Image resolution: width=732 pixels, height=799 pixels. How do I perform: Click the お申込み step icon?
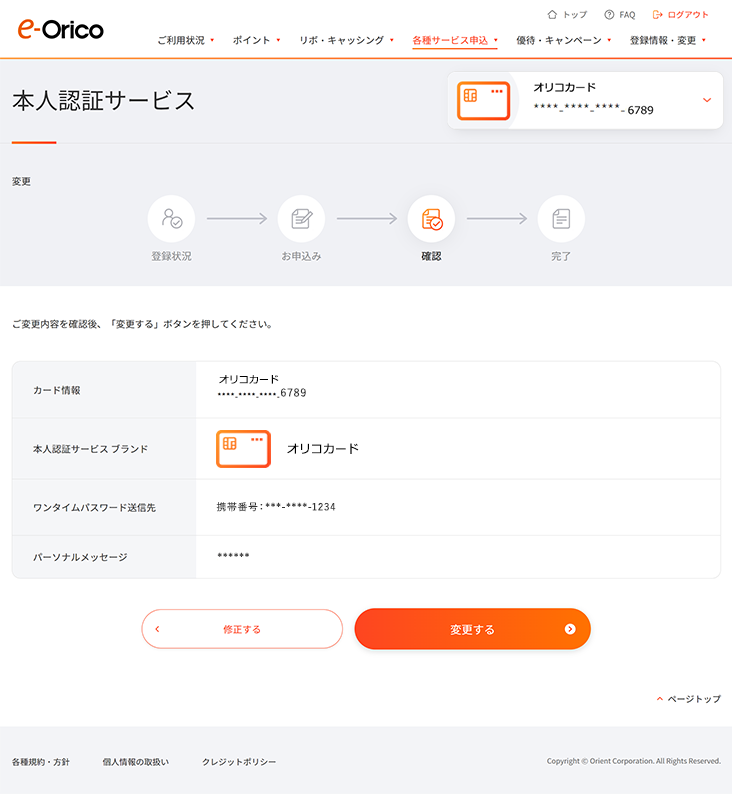click(301, 219)
